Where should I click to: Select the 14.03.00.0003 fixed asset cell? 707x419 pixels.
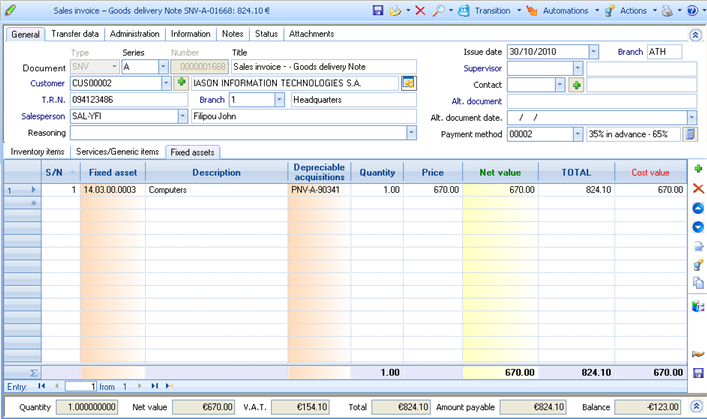click(x=113, y=190)
